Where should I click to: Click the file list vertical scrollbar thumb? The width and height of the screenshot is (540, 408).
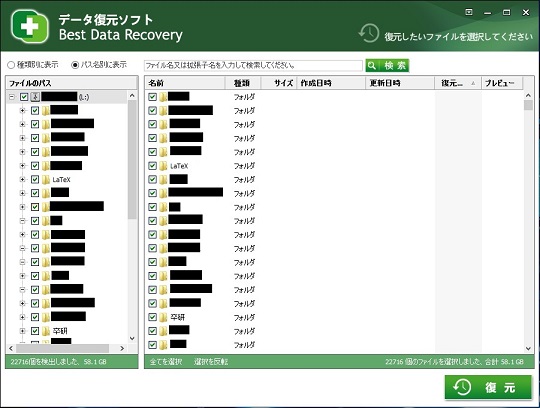[x=528, y=105]
